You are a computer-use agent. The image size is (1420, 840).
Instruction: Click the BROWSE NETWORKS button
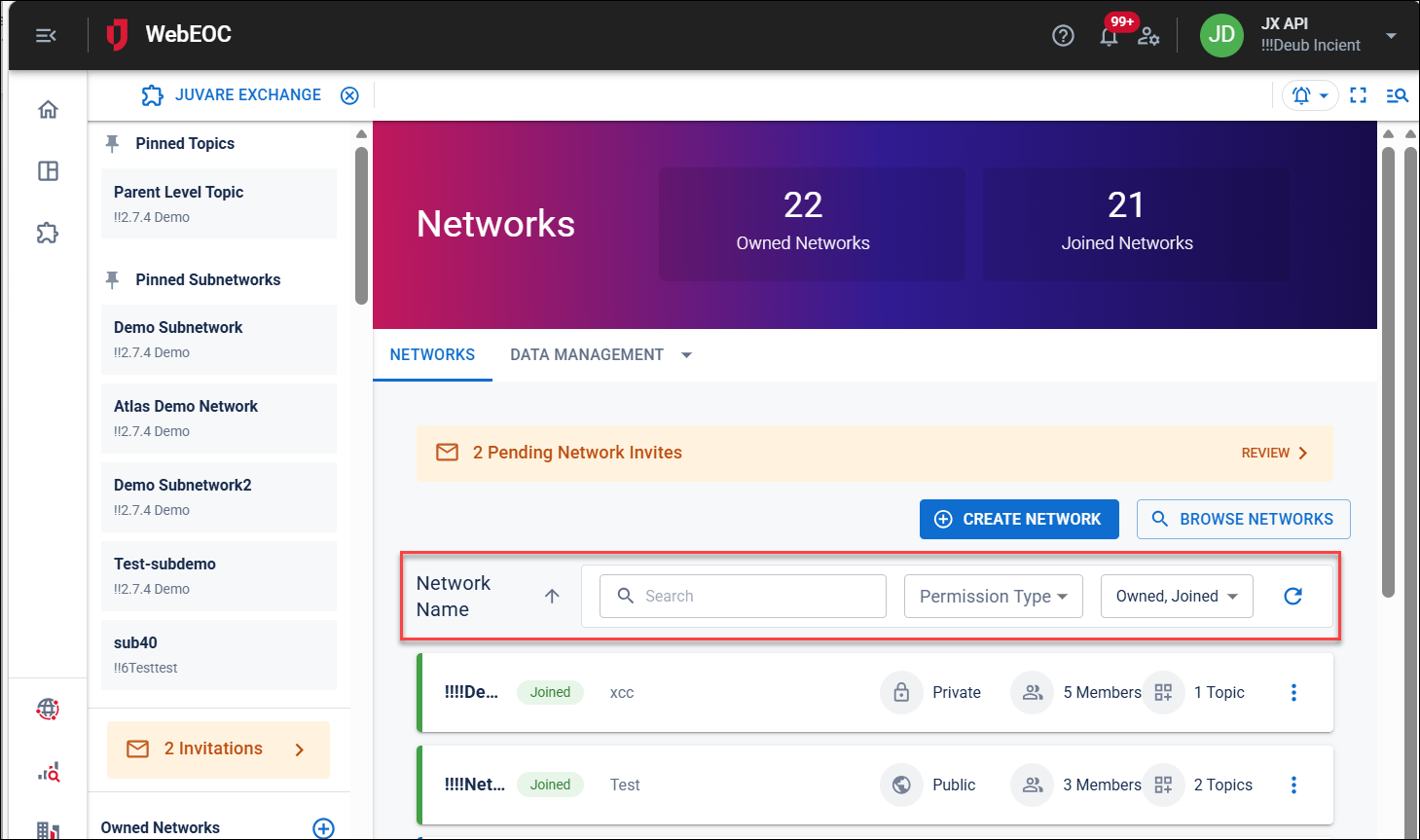[1243, 520]
